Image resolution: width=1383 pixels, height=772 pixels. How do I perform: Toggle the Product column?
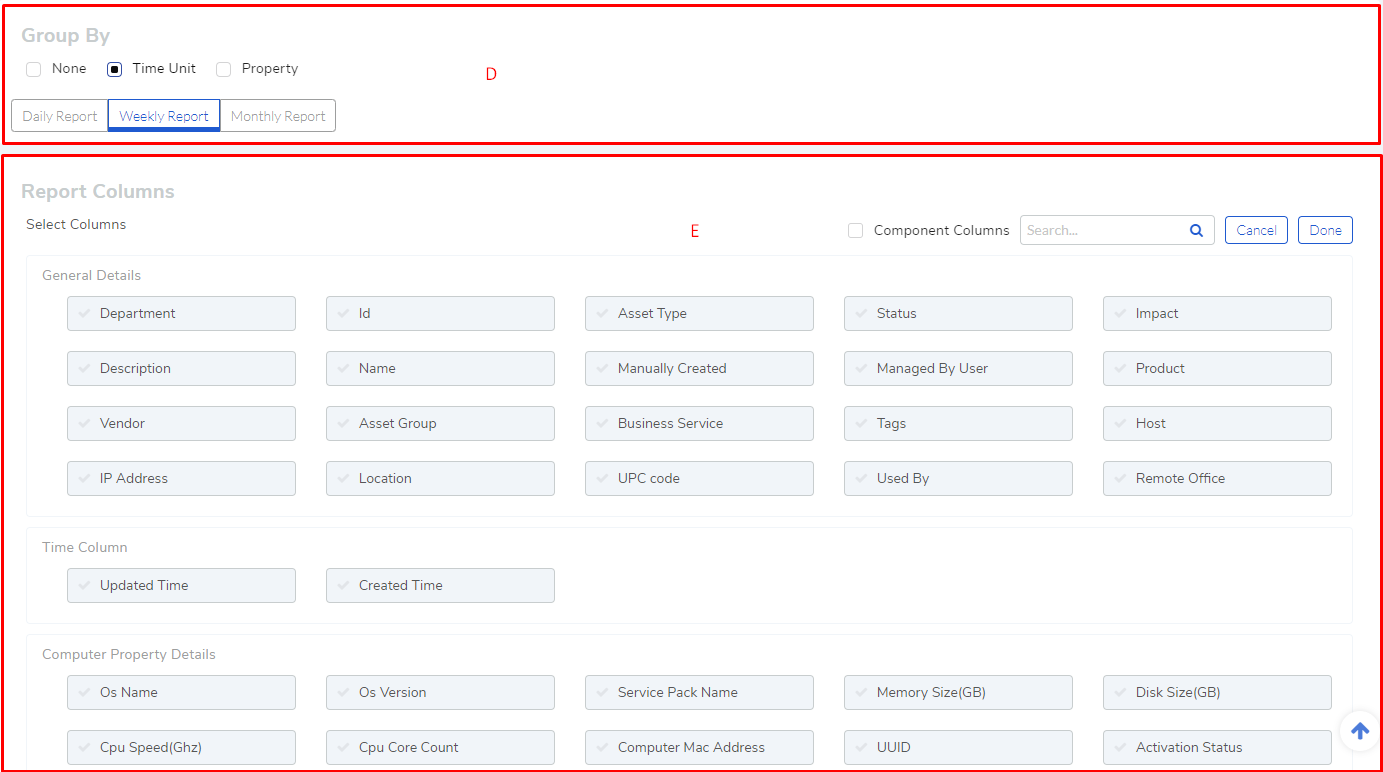(x=1217, y=368)
